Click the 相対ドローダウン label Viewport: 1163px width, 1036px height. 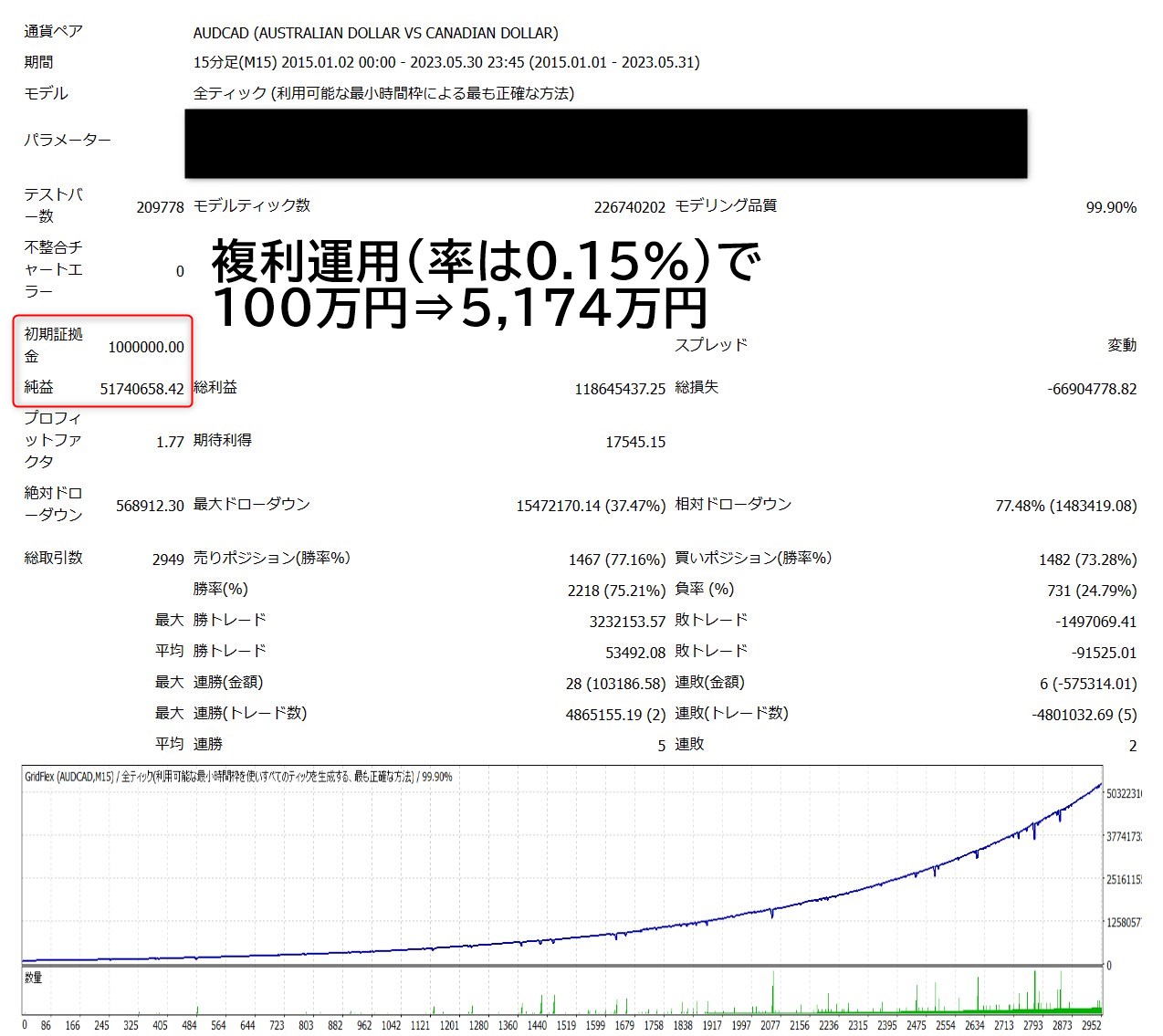(733, 504)
